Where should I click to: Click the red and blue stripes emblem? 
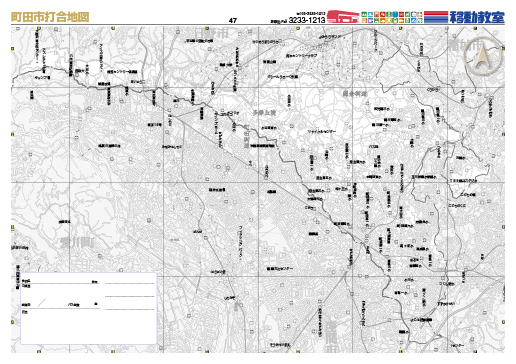tap(435, 17)
